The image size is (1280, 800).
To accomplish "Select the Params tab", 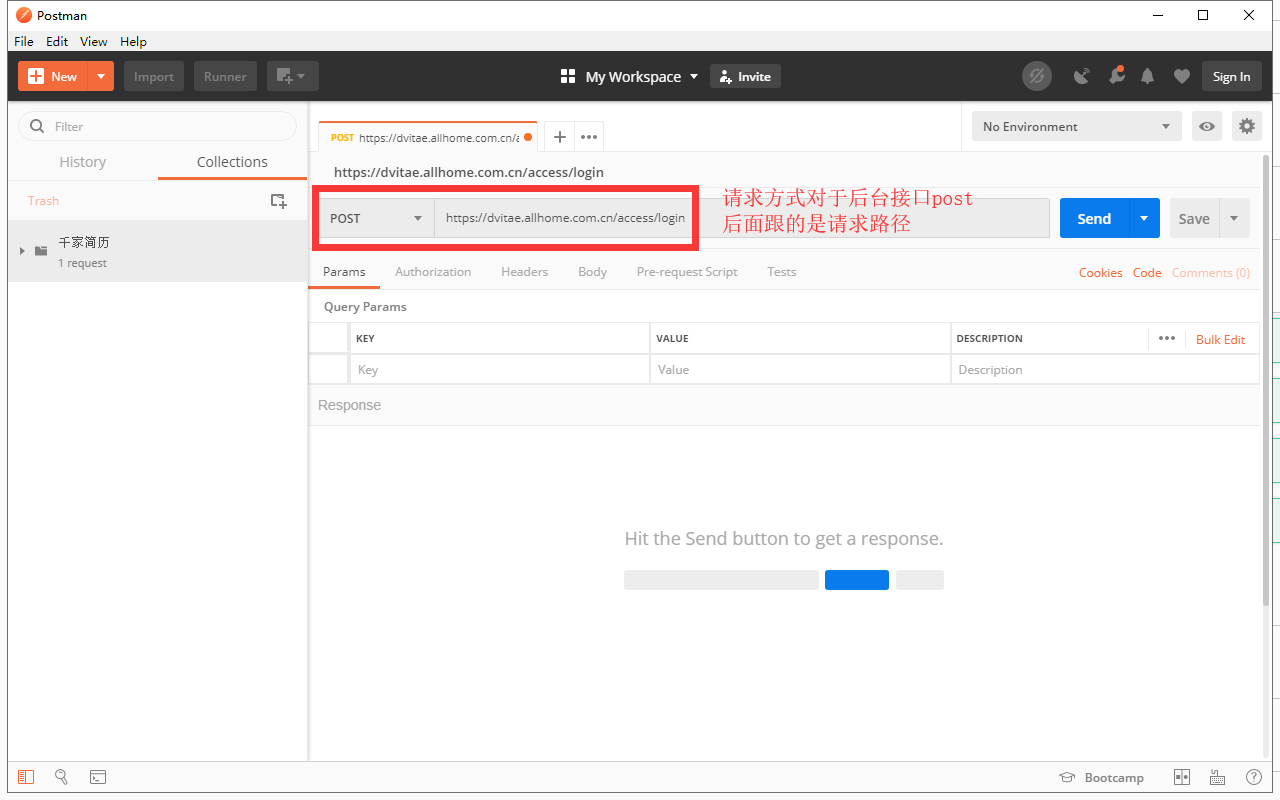I will point(344,272).
